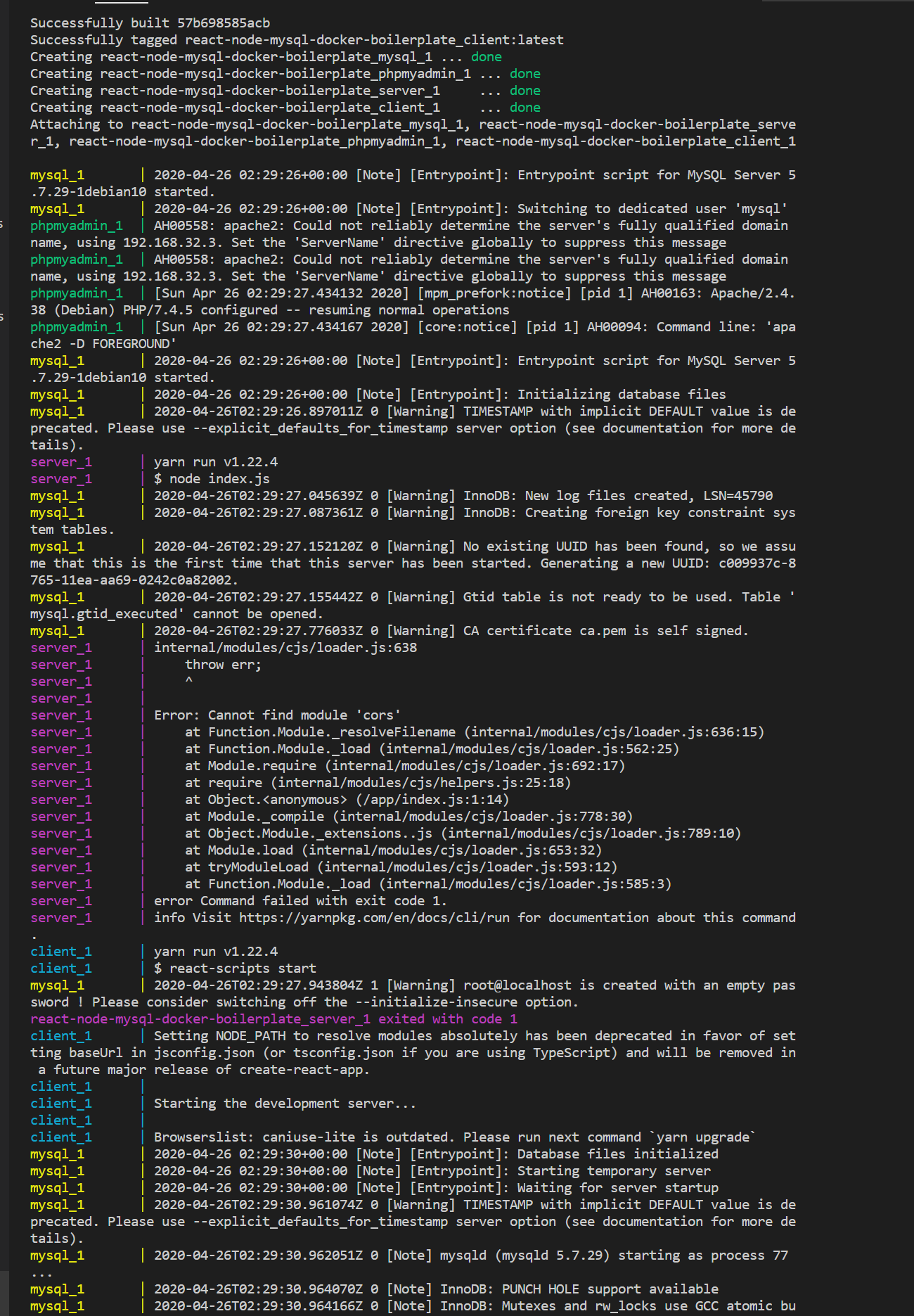Image resolution: width=914 pixels, height=1316 pixels.
Task: Click "Switching to dedicated user 'mysql'" text
Action: coord(652,209)
